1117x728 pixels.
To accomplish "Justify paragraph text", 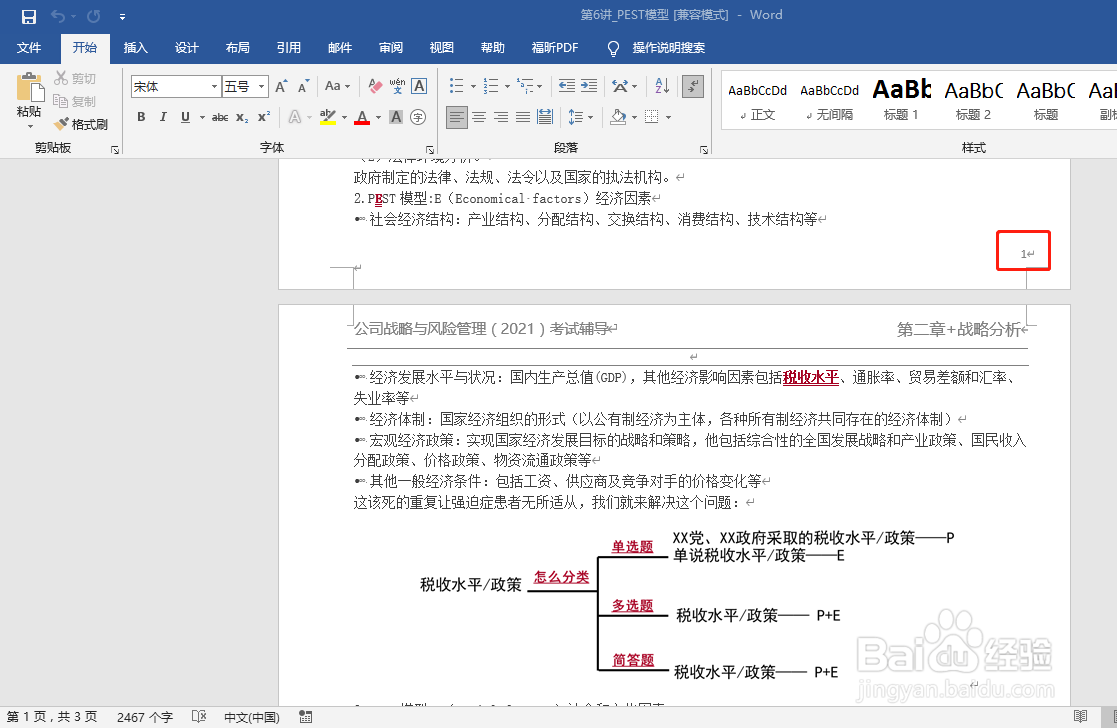I will coord(523,117).
